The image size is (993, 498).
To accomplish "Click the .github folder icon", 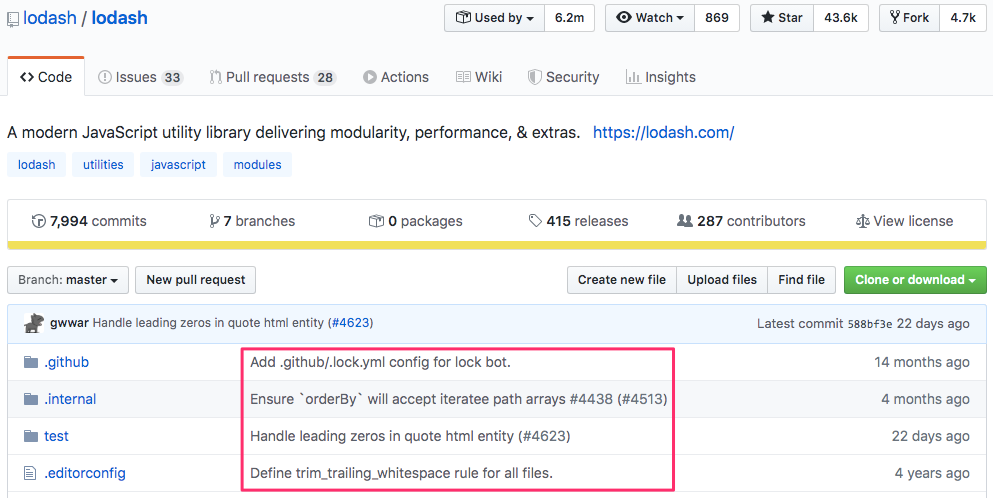I will click(x=30, y=362).
